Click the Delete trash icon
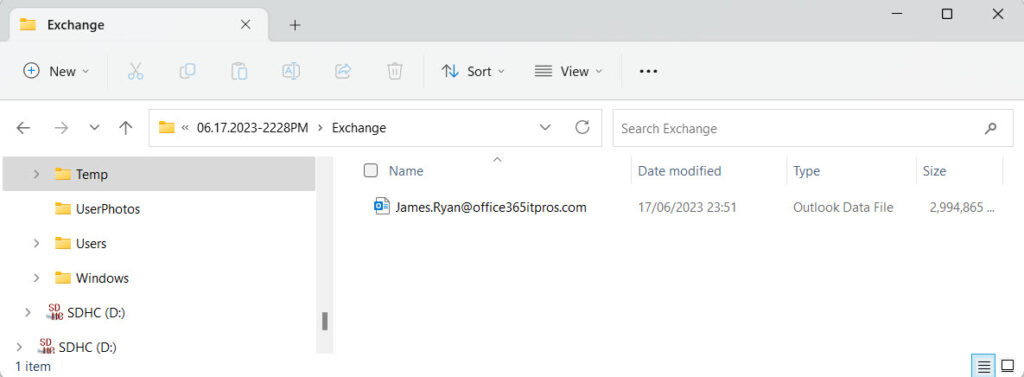The image size is (1024, 377). (x=394, y=71)
